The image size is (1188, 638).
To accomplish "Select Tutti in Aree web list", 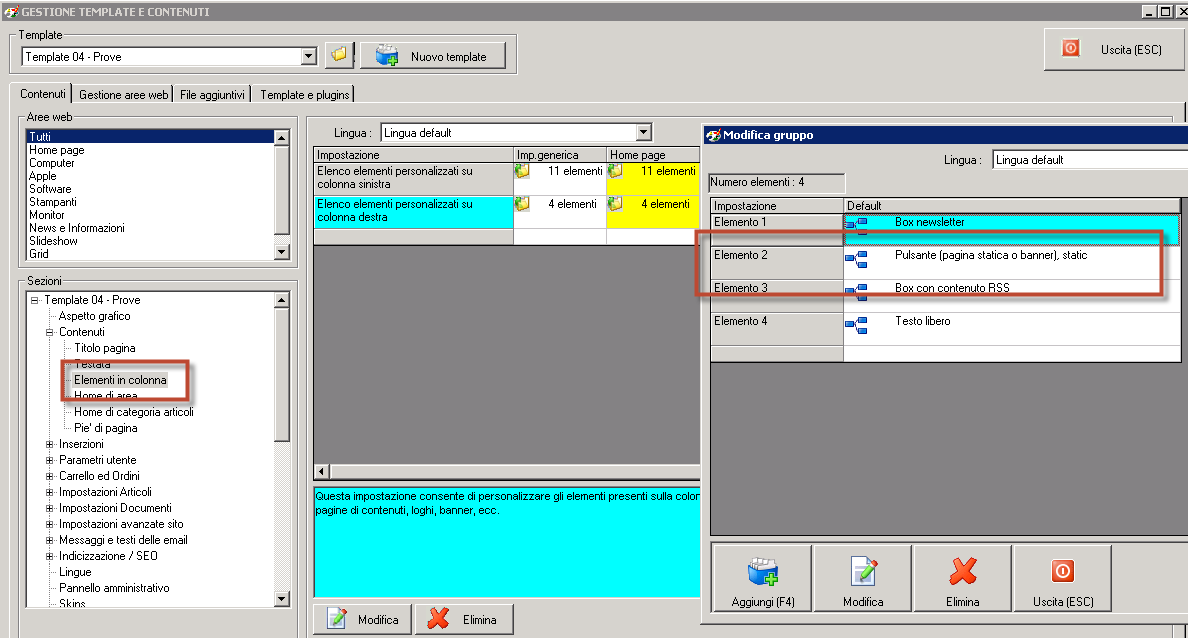I will [150, 136].
